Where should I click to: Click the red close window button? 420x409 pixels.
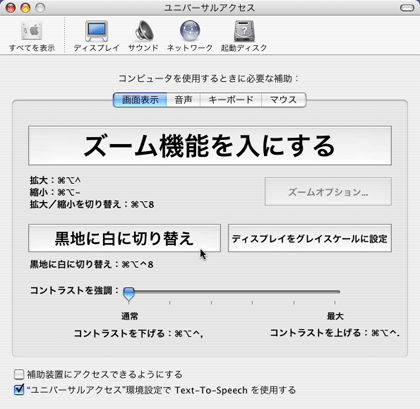11,8
